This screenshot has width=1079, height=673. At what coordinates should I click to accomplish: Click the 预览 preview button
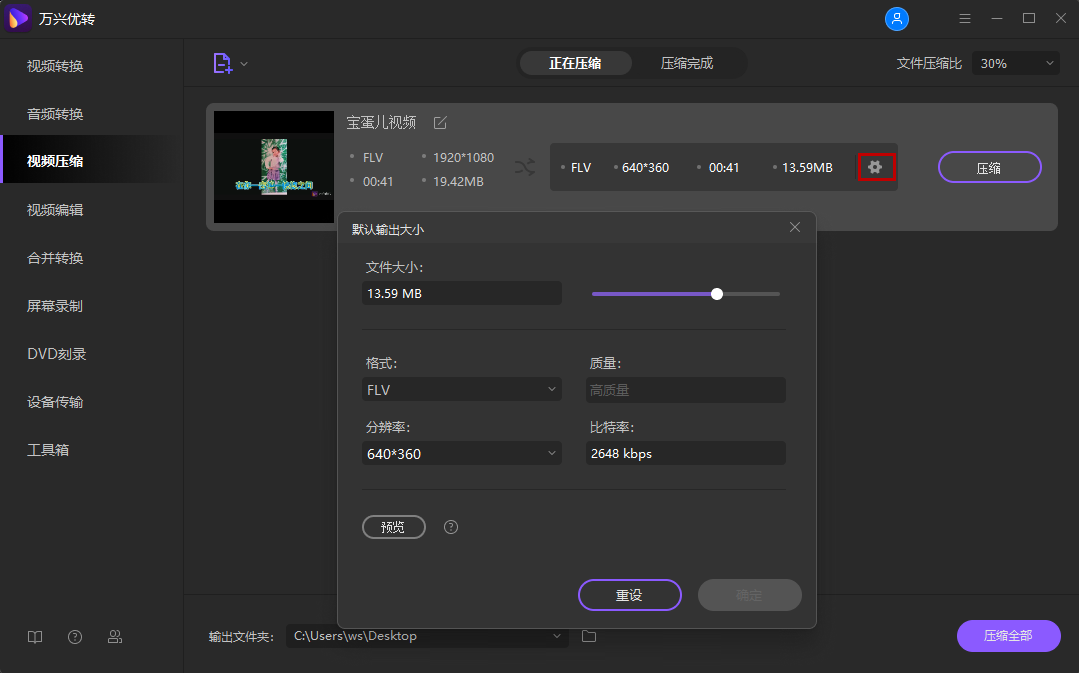(393, 527)
